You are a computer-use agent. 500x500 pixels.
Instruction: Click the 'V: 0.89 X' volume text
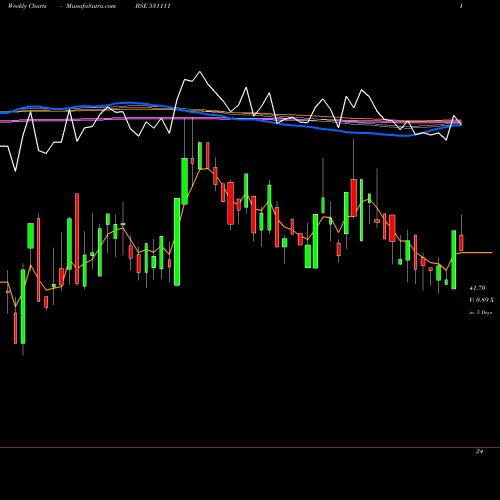point(481,300)
